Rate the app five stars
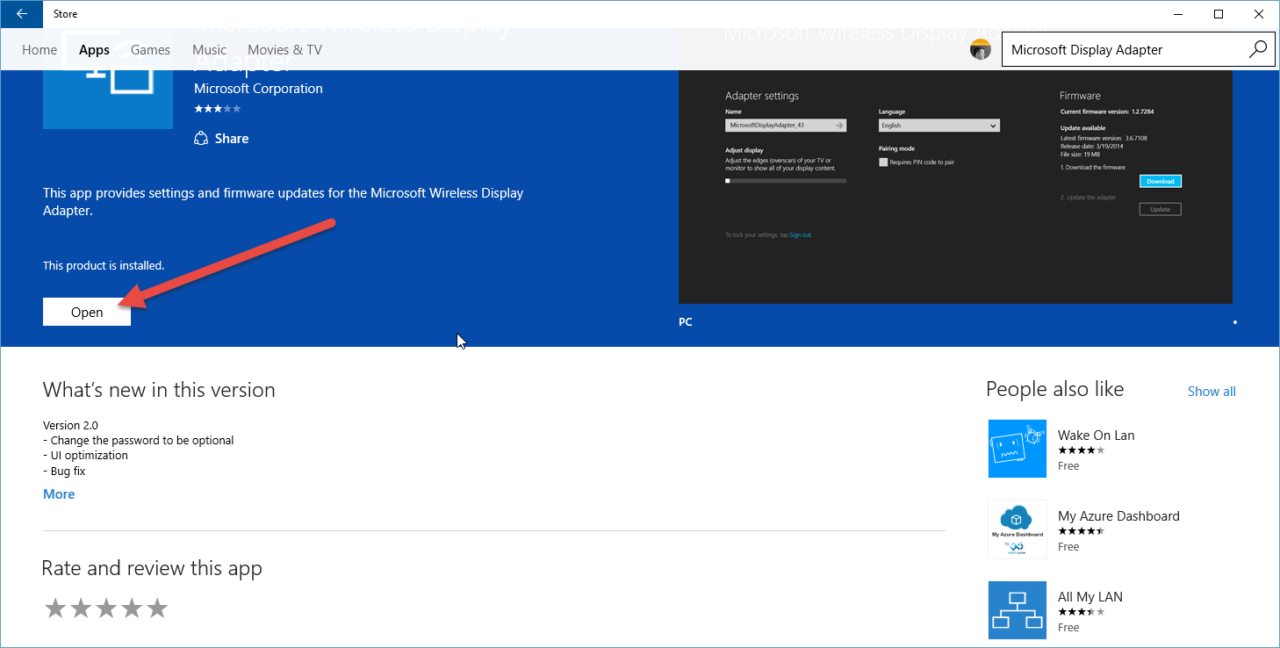The image size is (1280, 648). pos(156,607)
